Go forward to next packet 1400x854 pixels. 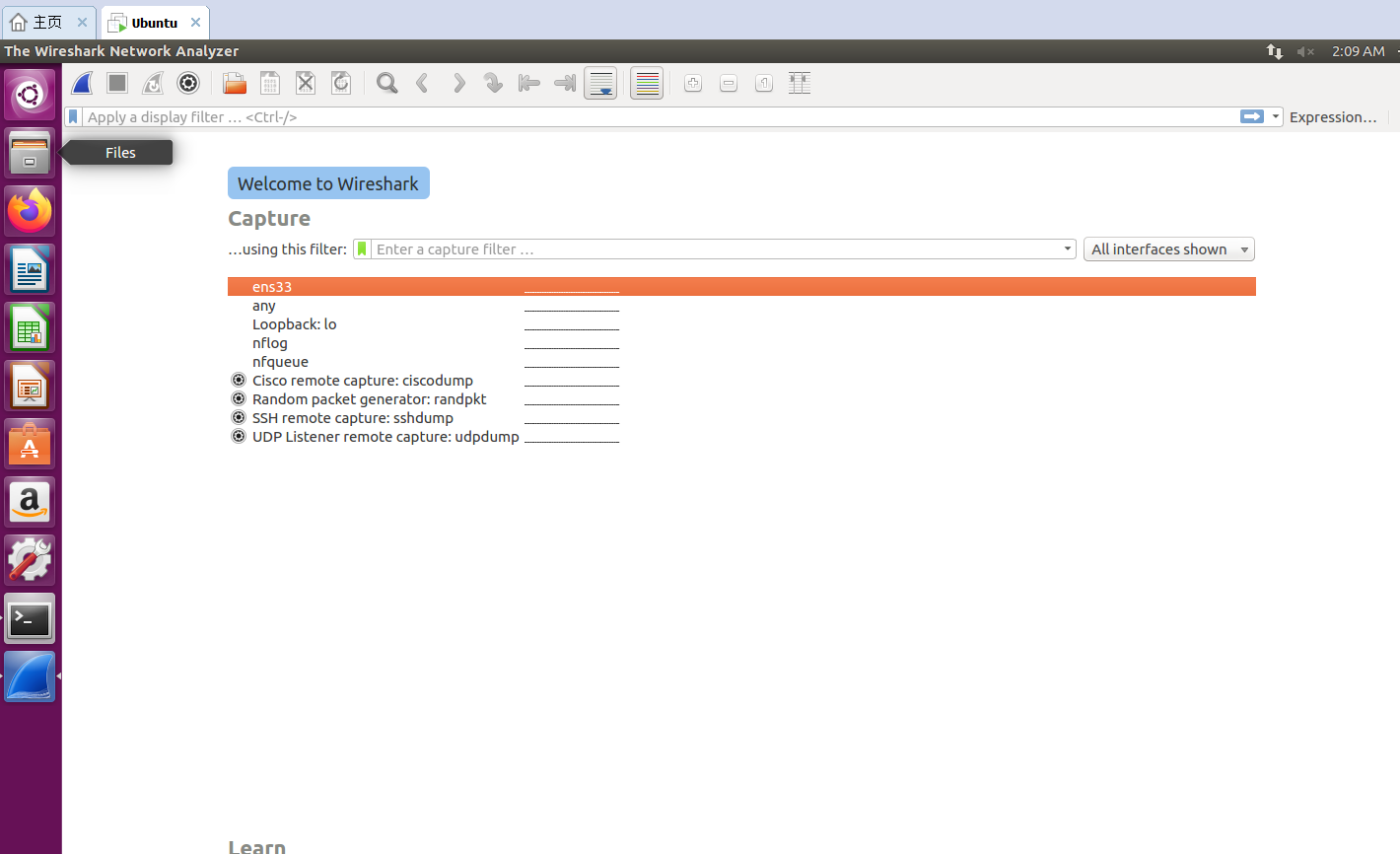click(458, 84)
